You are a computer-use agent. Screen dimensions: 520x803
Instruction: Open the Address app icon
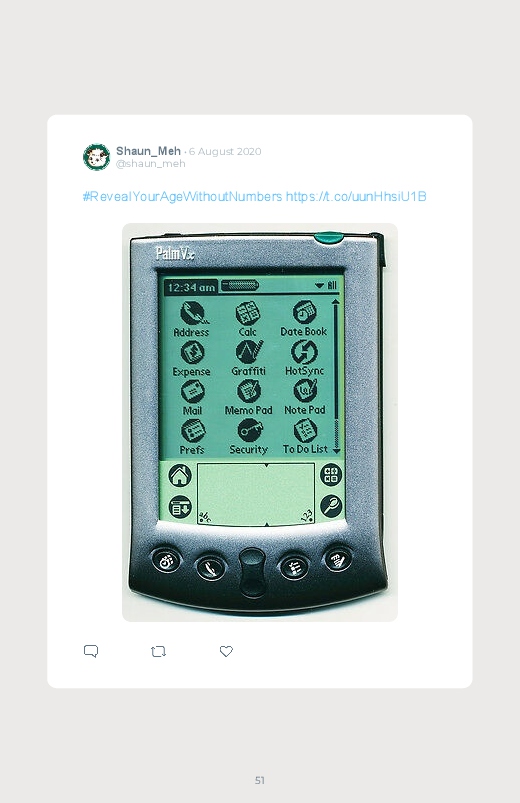pos(193,313)
